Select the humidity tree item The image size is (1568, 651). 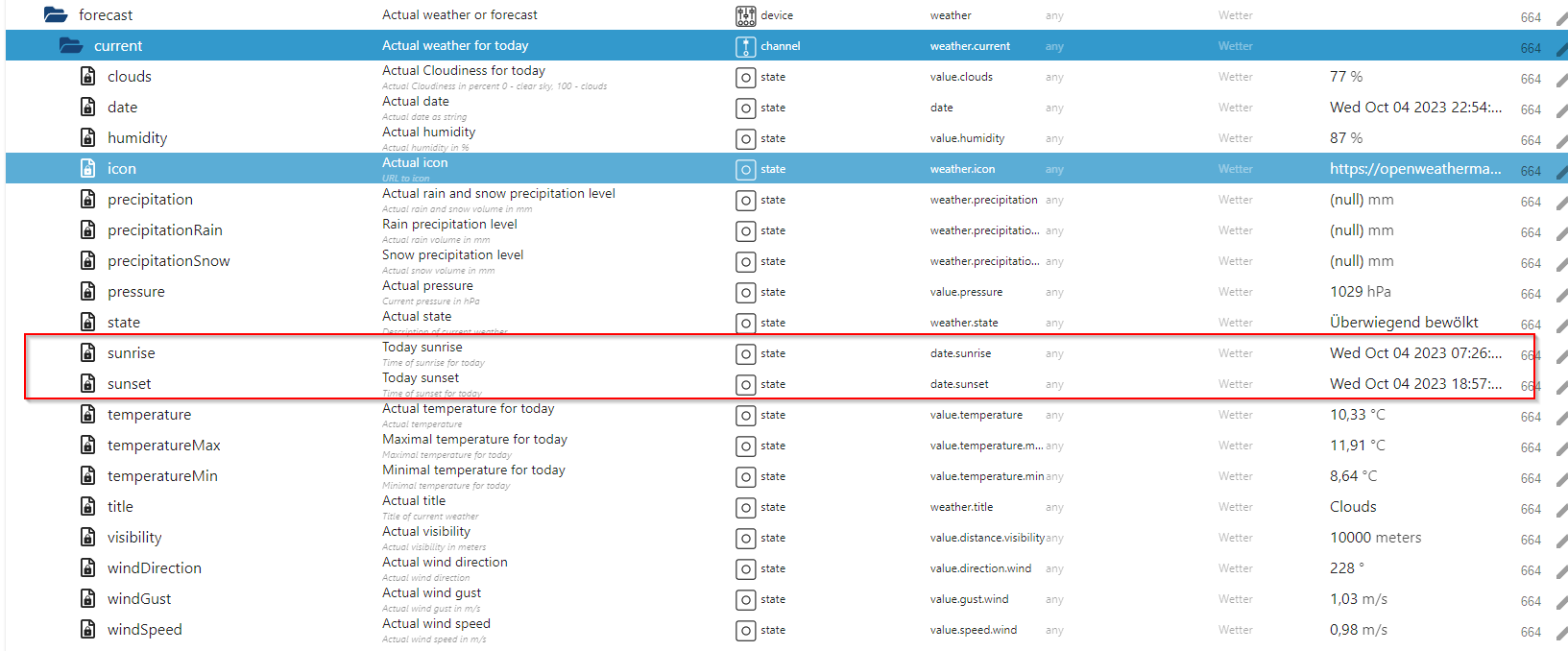137,137
